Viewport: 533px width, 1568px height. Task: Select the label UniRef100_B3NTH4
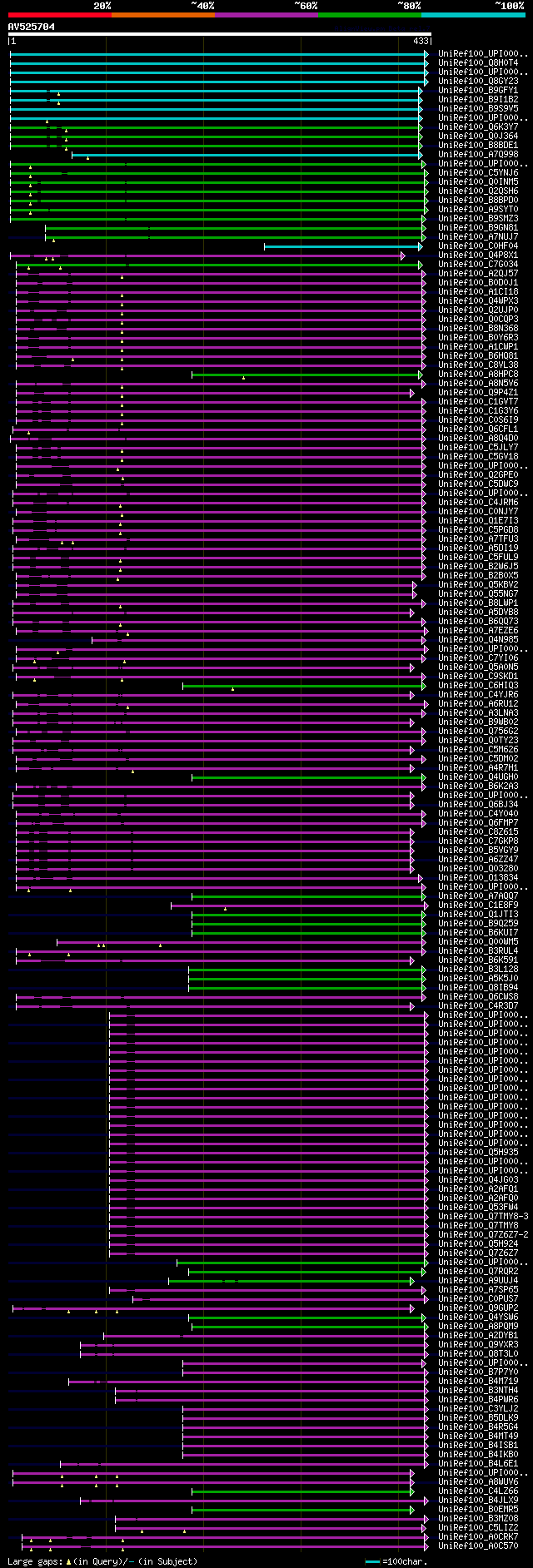478,1390
